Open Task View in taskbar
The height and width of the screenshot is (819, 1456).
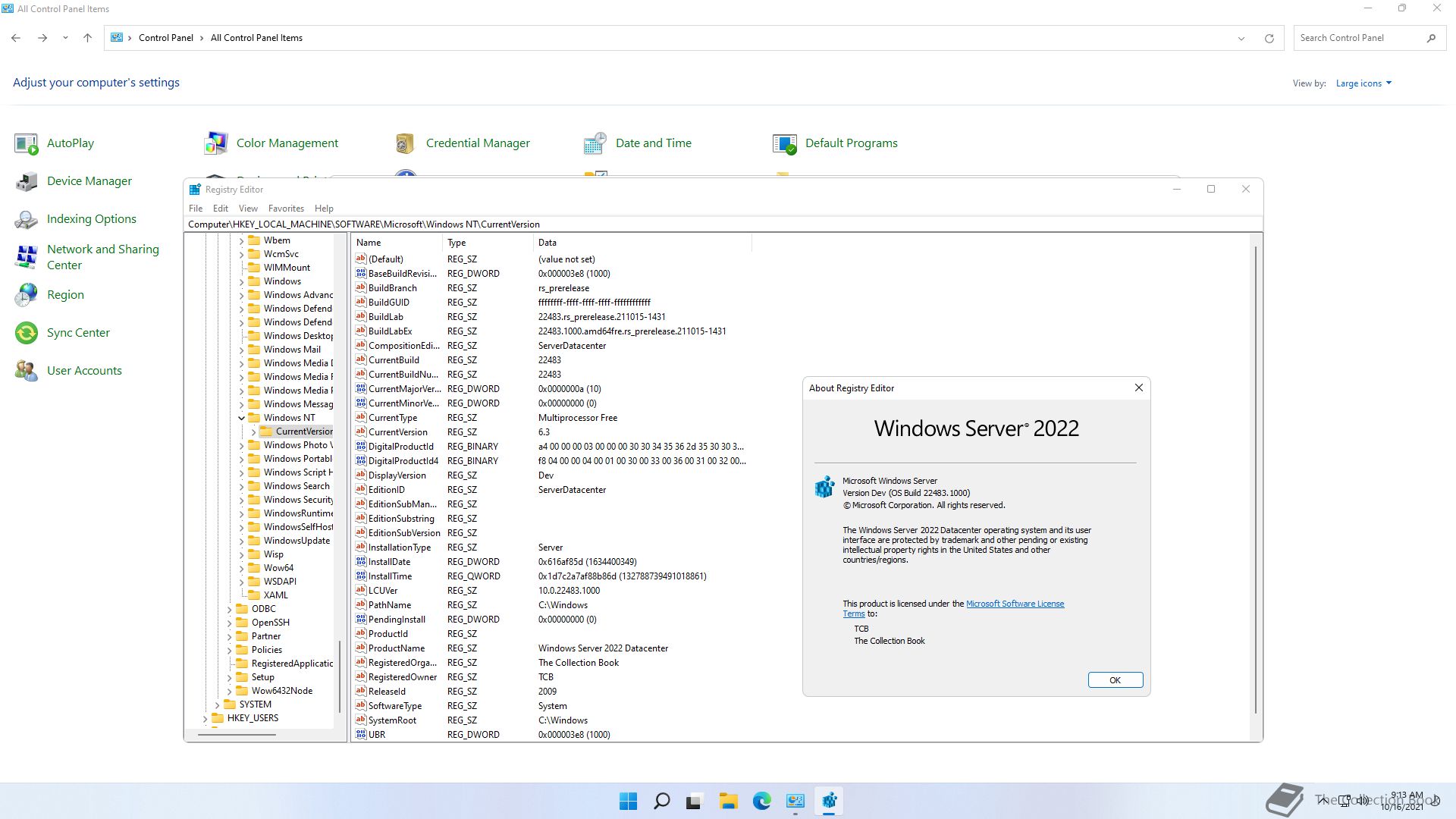click(694, 801)
